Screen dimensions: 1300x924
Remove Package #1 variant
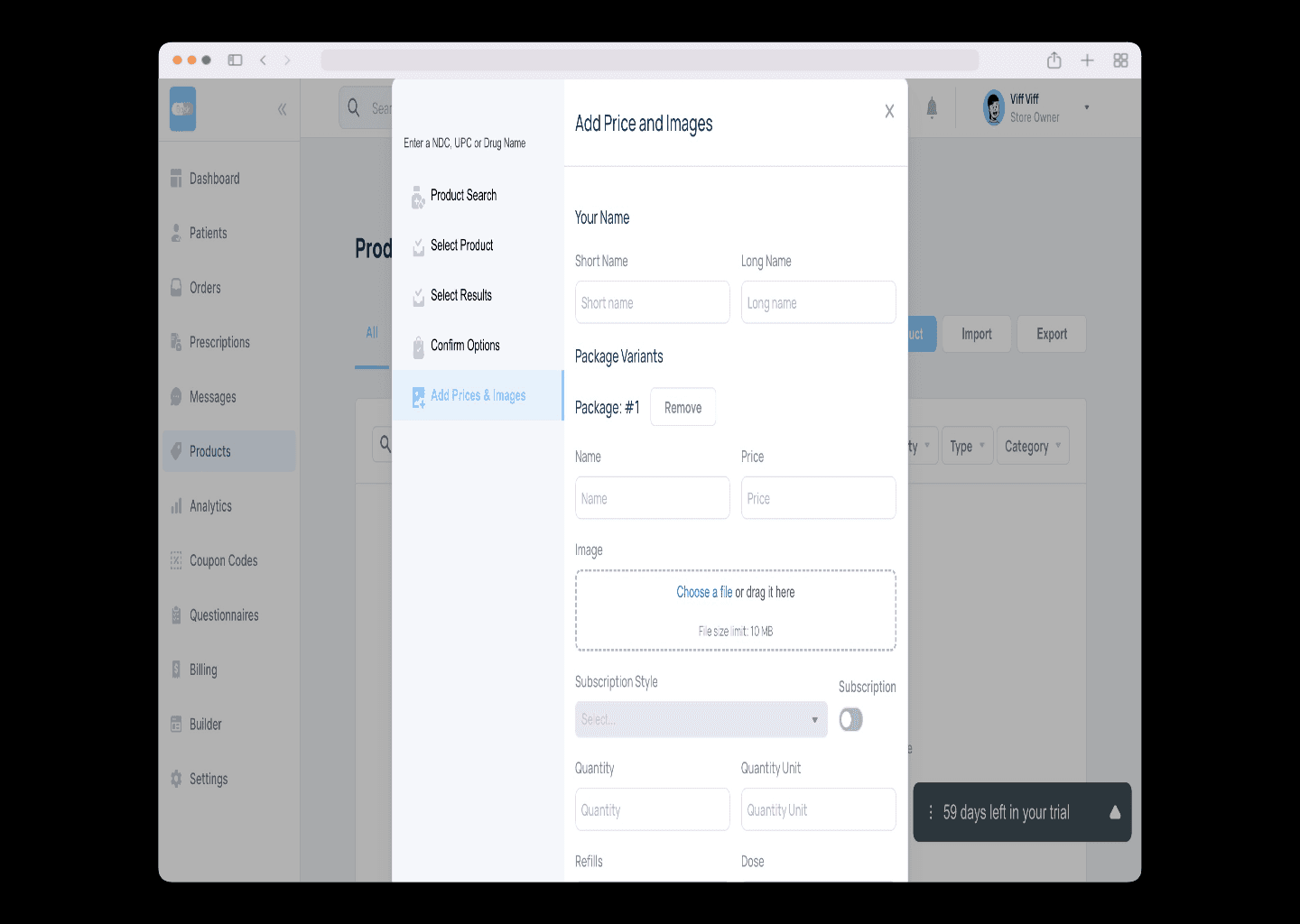(682, 407)
